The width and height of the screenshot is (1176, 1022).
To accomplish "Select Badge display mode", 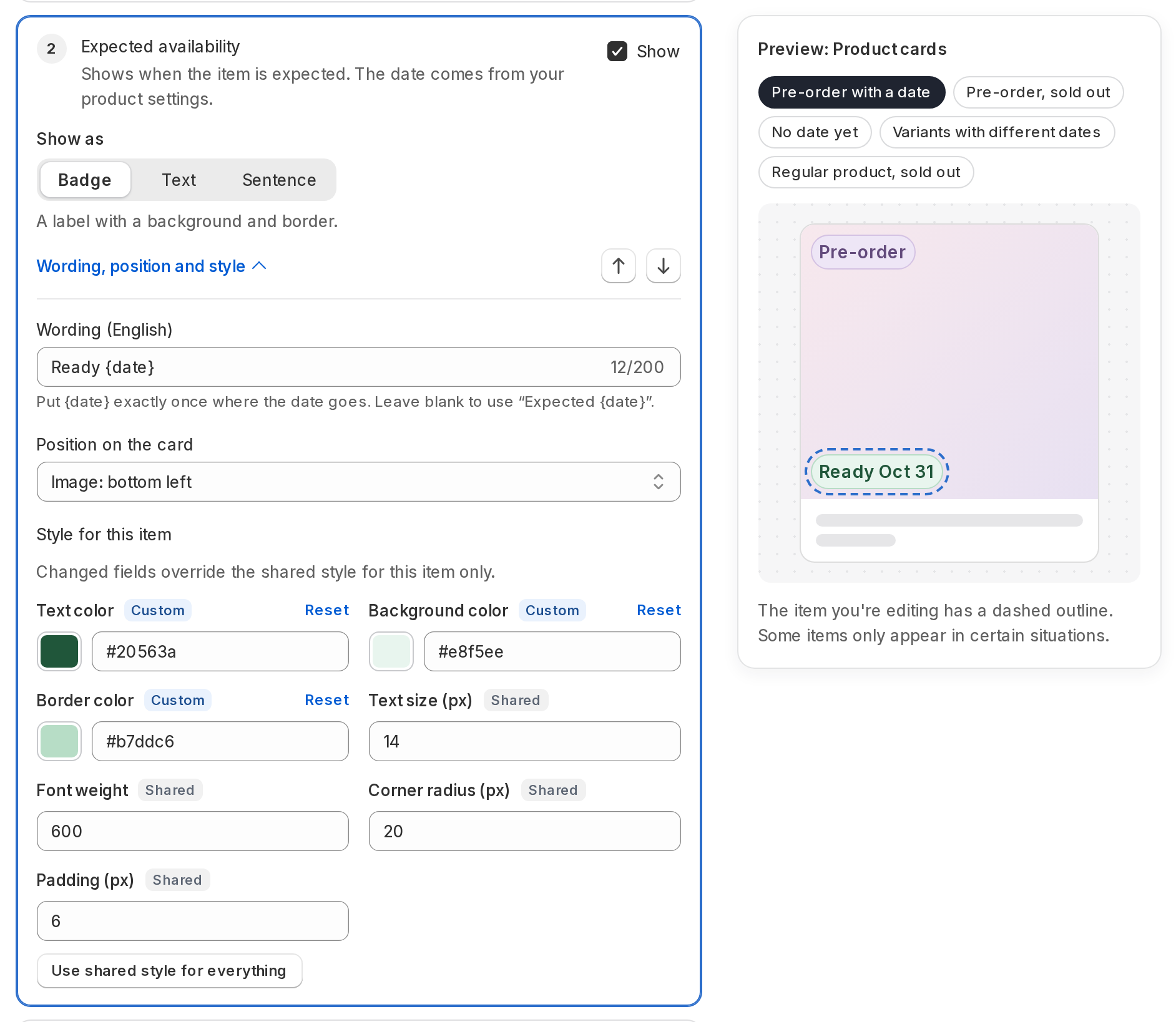I will click(85, 180).
